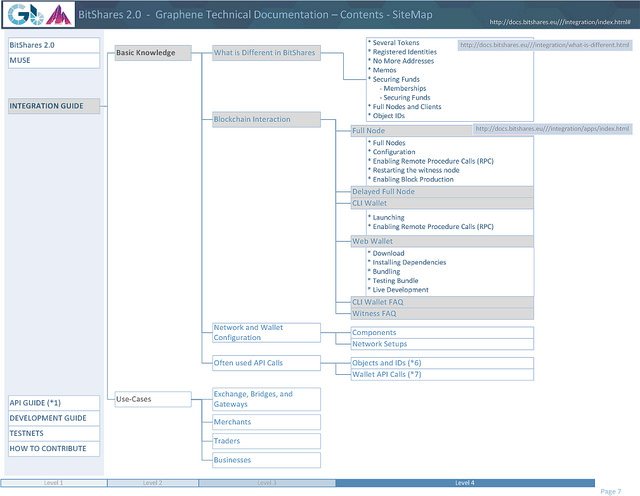The height and width of the screenshot is (496, 640).
Task: Open API GUIDE (*1) section
Action: [54, 403]
